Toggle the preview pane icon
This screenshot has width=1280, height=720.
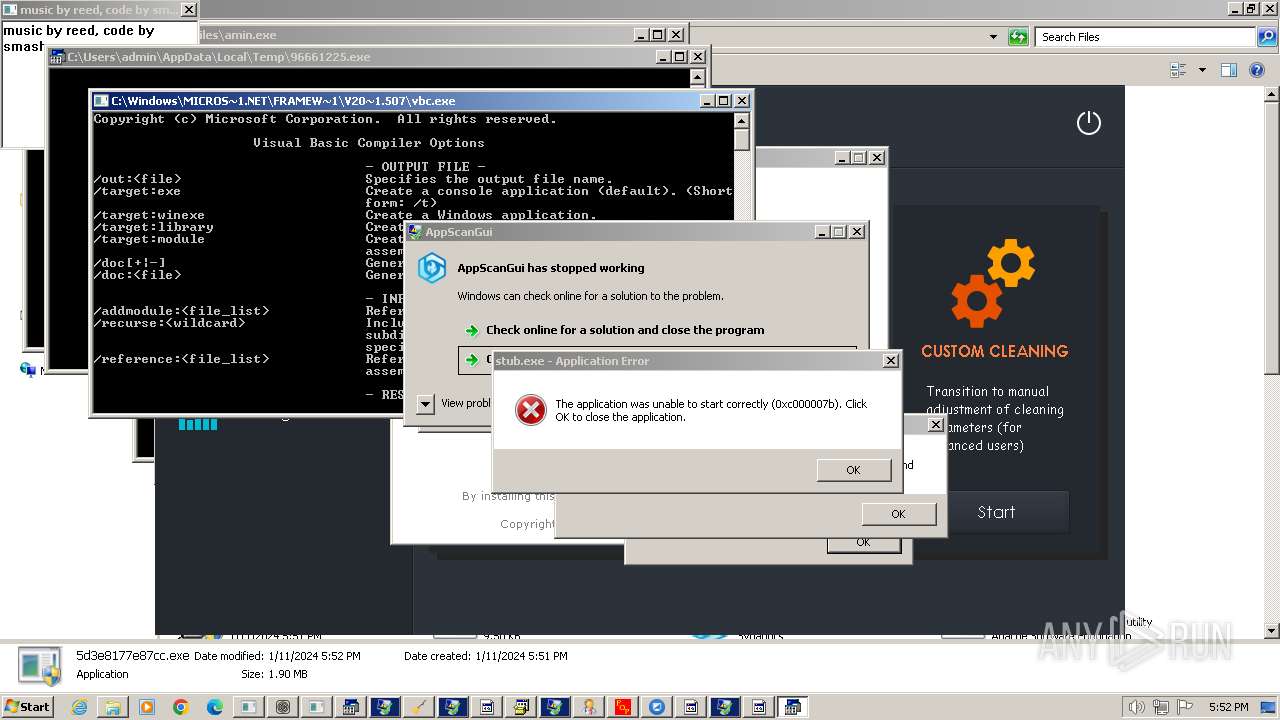point(1229,70)
